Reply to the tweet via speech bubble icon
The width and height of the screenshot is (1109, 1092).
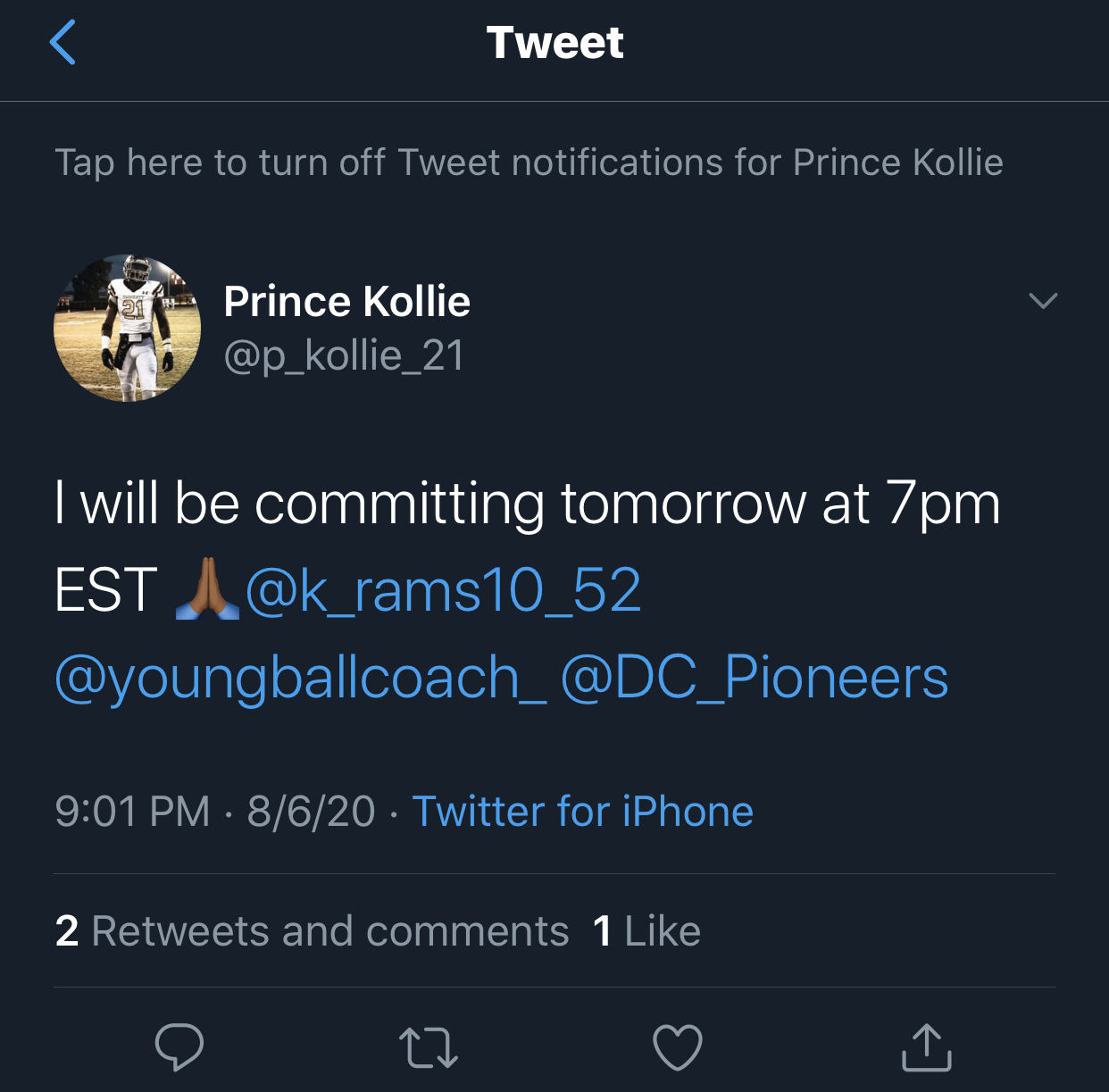pyautogui.click(x=179, y=1046)
